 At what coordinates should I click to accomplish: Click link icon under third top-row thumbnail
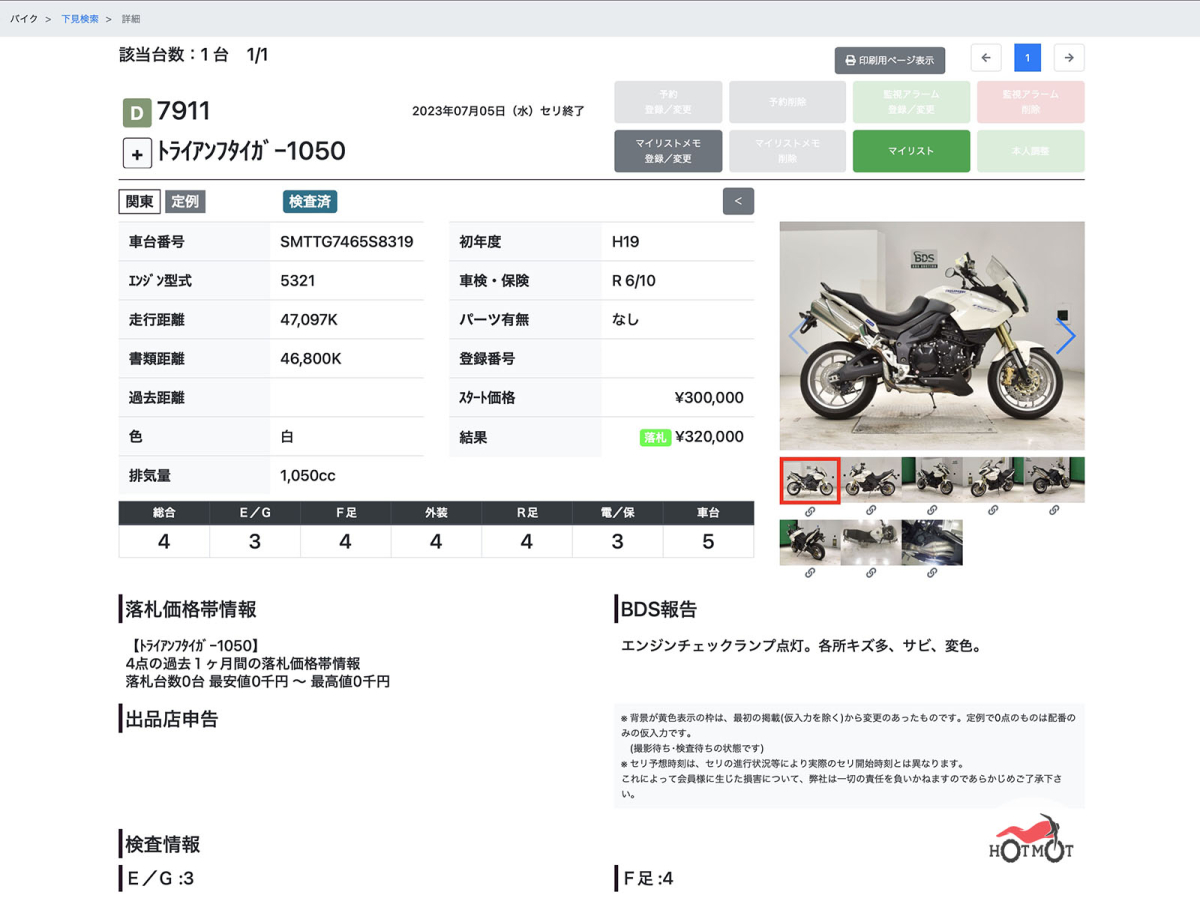[932, 511]
